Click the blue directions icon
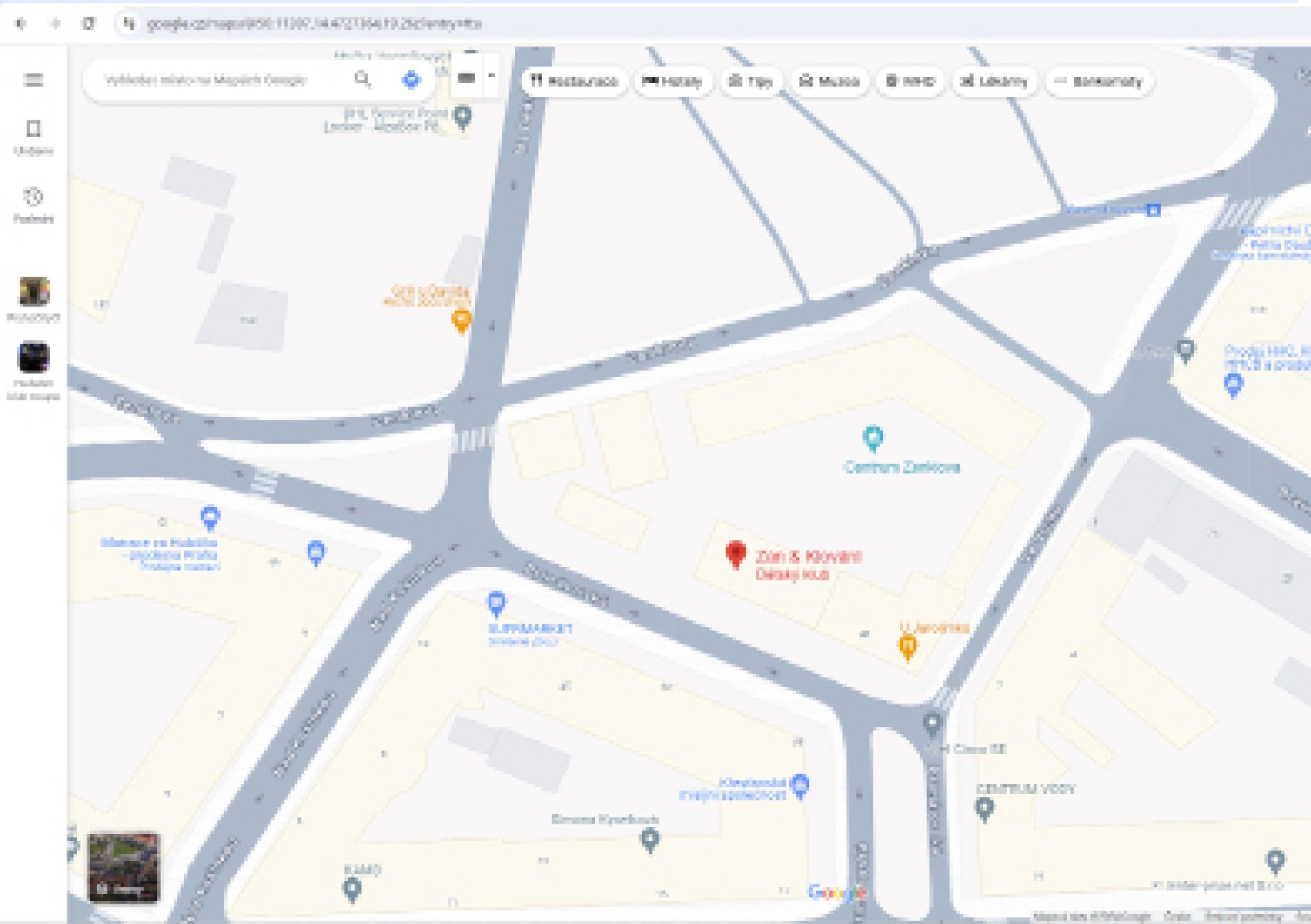 (411, 80)
